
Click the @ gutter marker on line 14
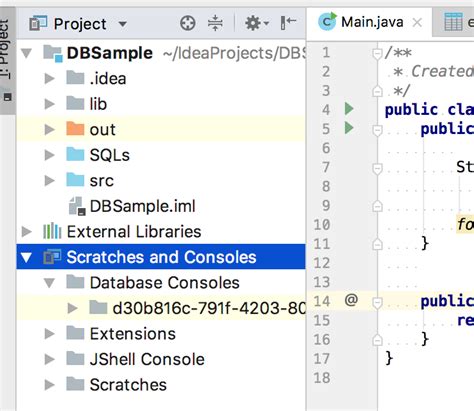coord(351,300)
